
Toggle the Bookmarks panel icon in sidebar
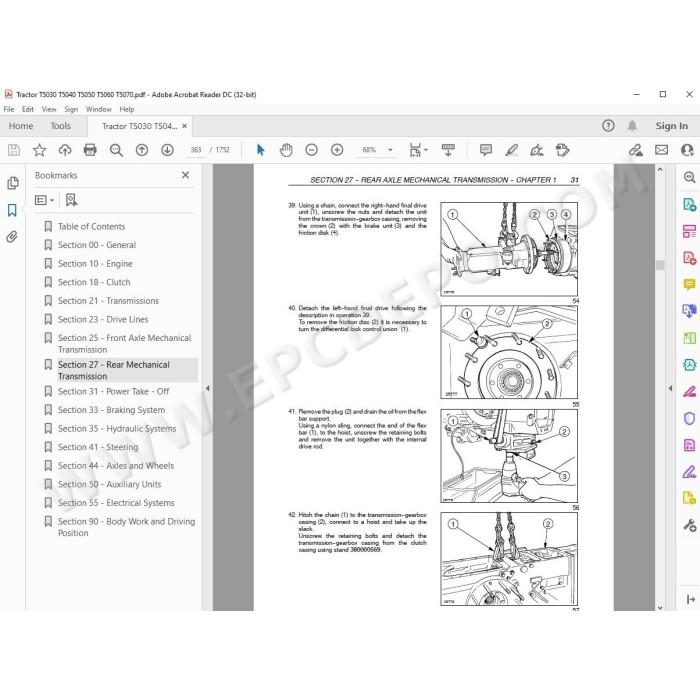[12, 210]
